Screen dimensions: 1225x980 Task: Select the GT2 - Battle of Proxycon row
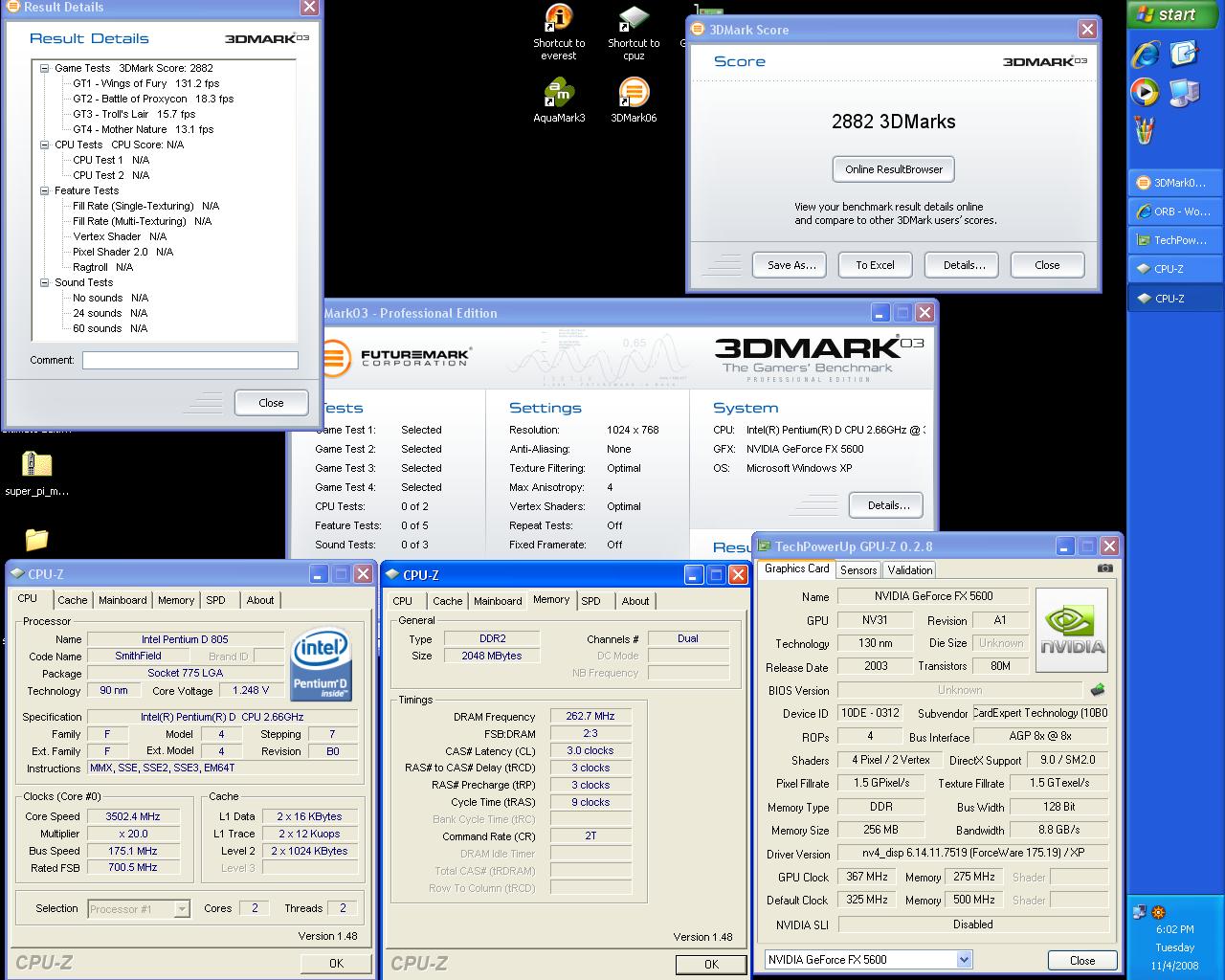click(x=153, y=99)
